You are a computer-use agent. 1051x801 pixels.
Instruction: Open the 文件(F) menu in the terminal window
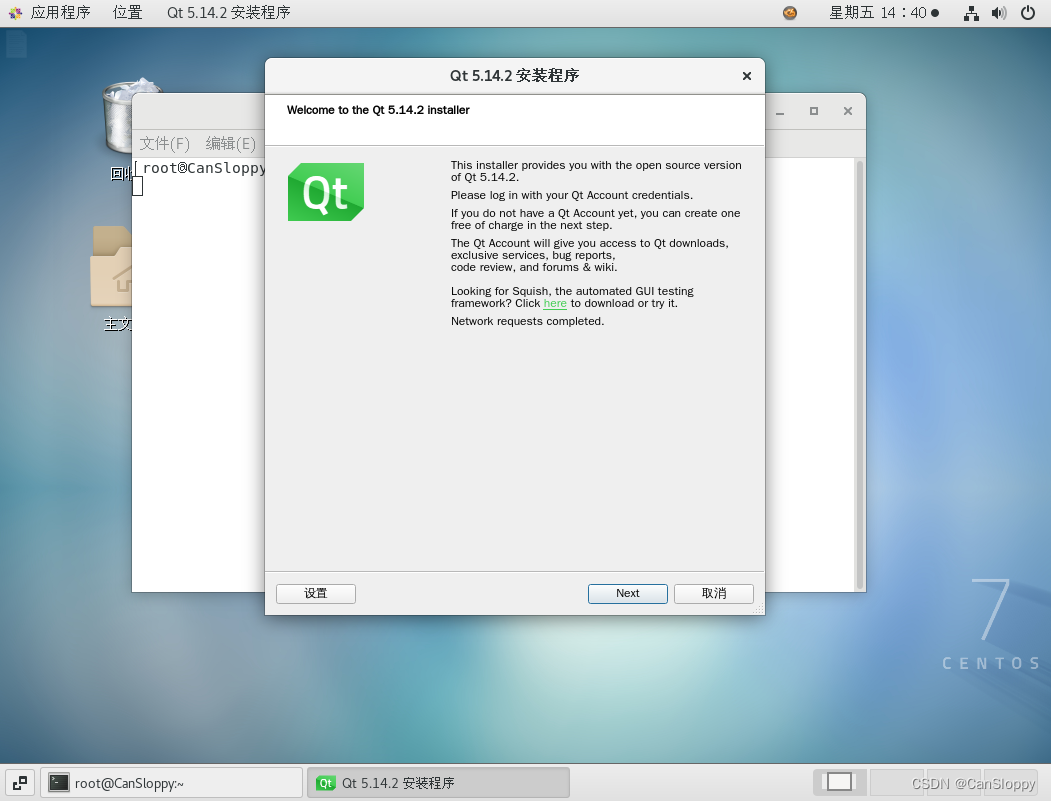(163, 144)
